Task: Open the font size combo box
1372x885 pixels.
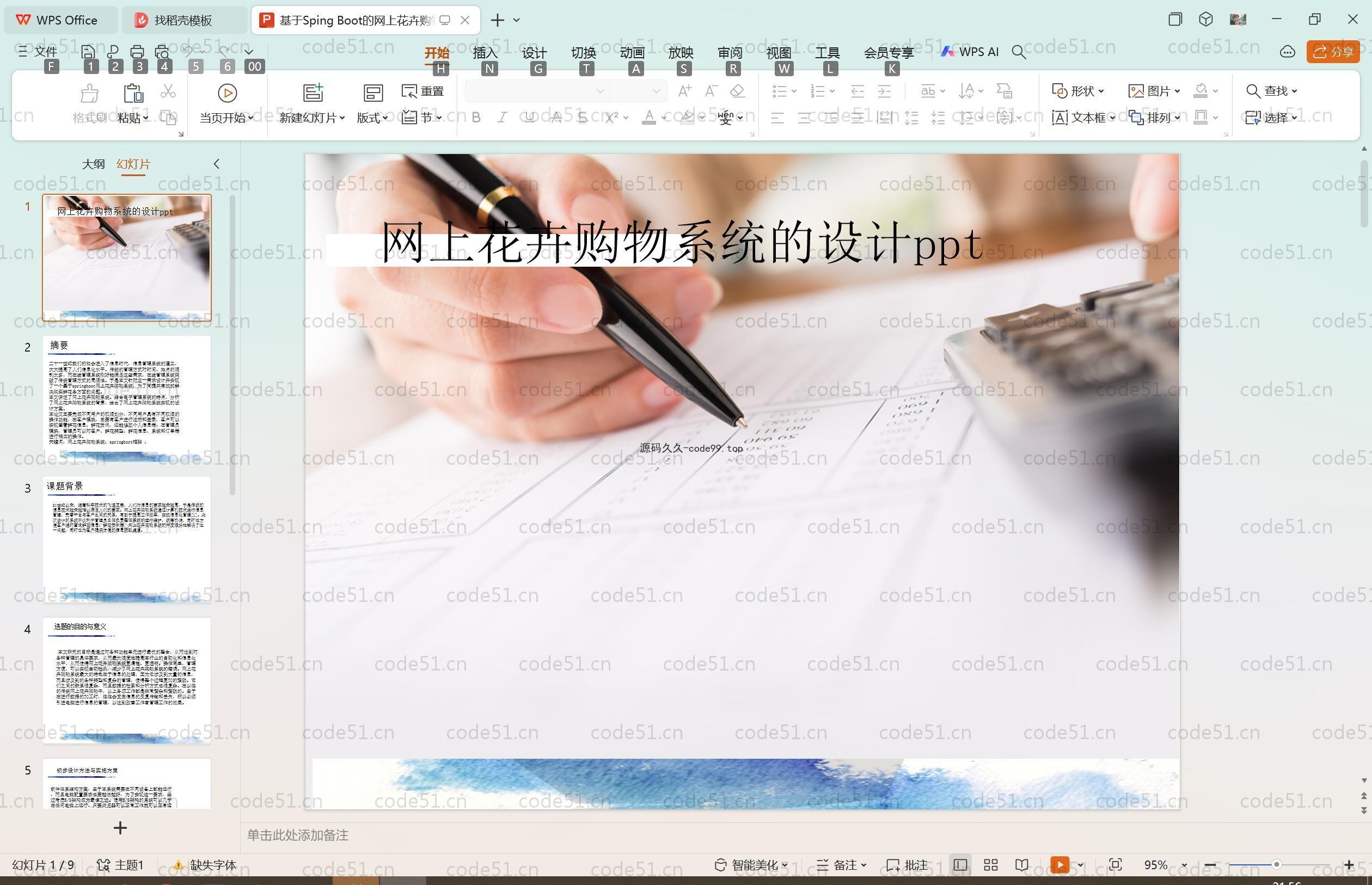Action: point(638,91)
